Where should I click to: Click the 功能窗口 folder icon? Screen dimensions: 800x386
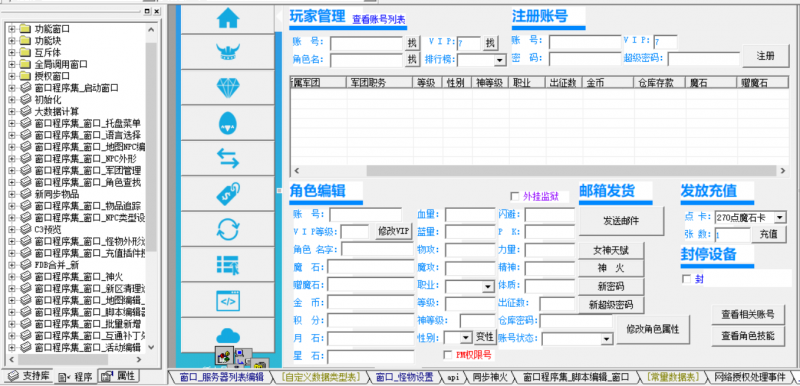(25, 29)
